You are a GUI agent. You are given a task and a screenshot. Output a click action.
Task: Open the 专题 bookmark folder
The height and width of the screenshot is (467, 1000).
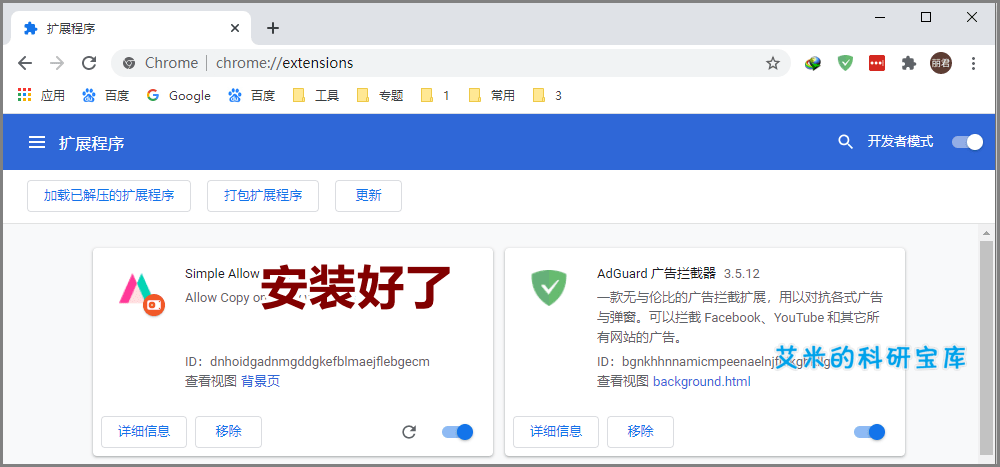[380, 96]
